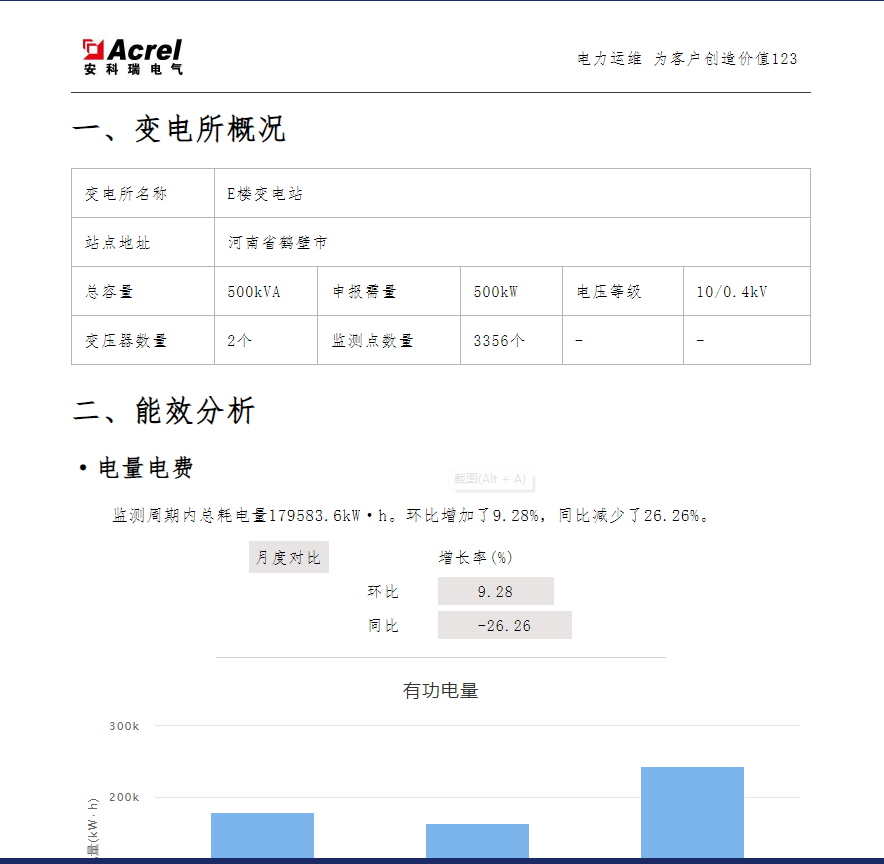
Task: Click the 月度对比 label button
Action: point(289,557)
